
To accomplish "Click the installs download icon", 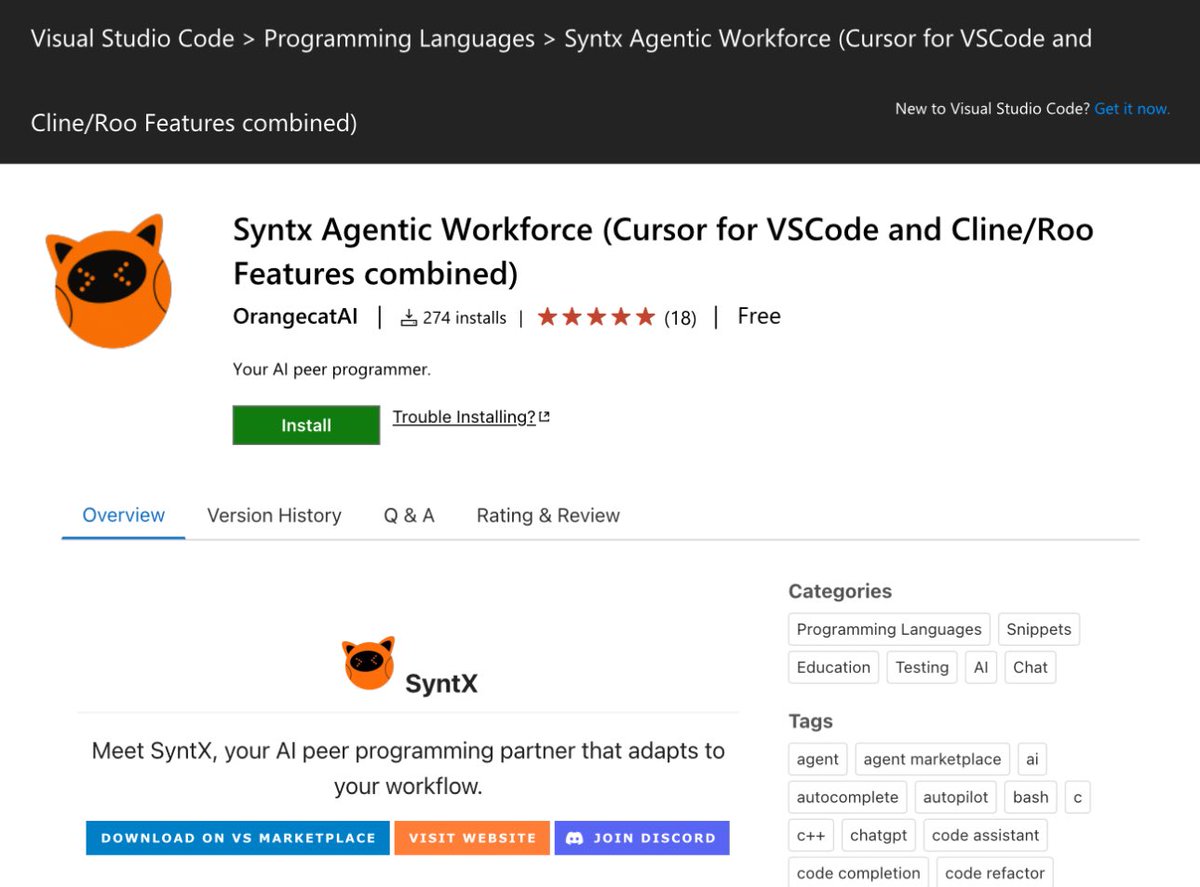I will [x=408, y=318].
